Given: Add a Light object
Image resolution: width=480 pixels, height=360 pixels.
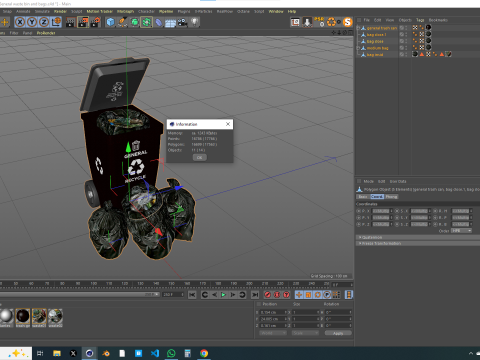Looking at the screenshot, I should click(194, 22).
